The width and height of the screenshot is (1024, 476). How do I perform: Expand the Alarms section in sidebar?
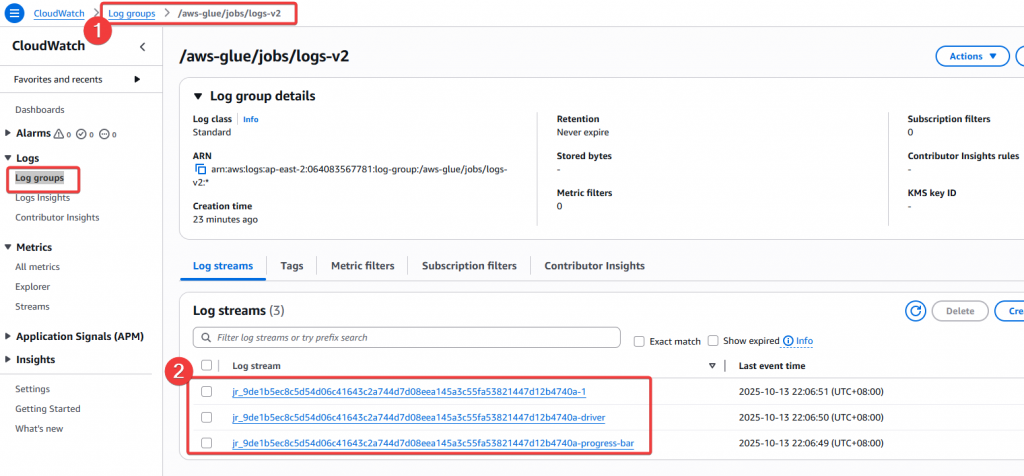[8, 133]
